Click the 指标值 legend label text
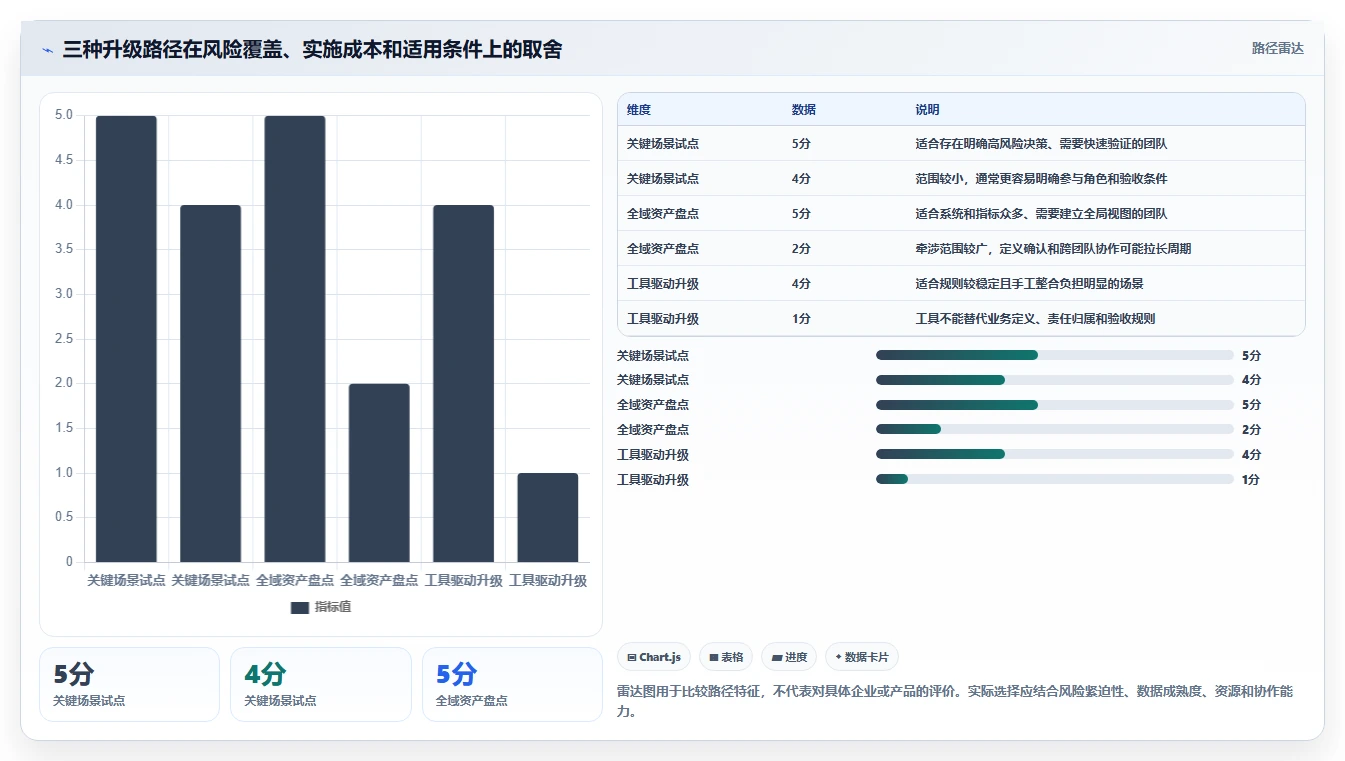 (x=333, y=607)
